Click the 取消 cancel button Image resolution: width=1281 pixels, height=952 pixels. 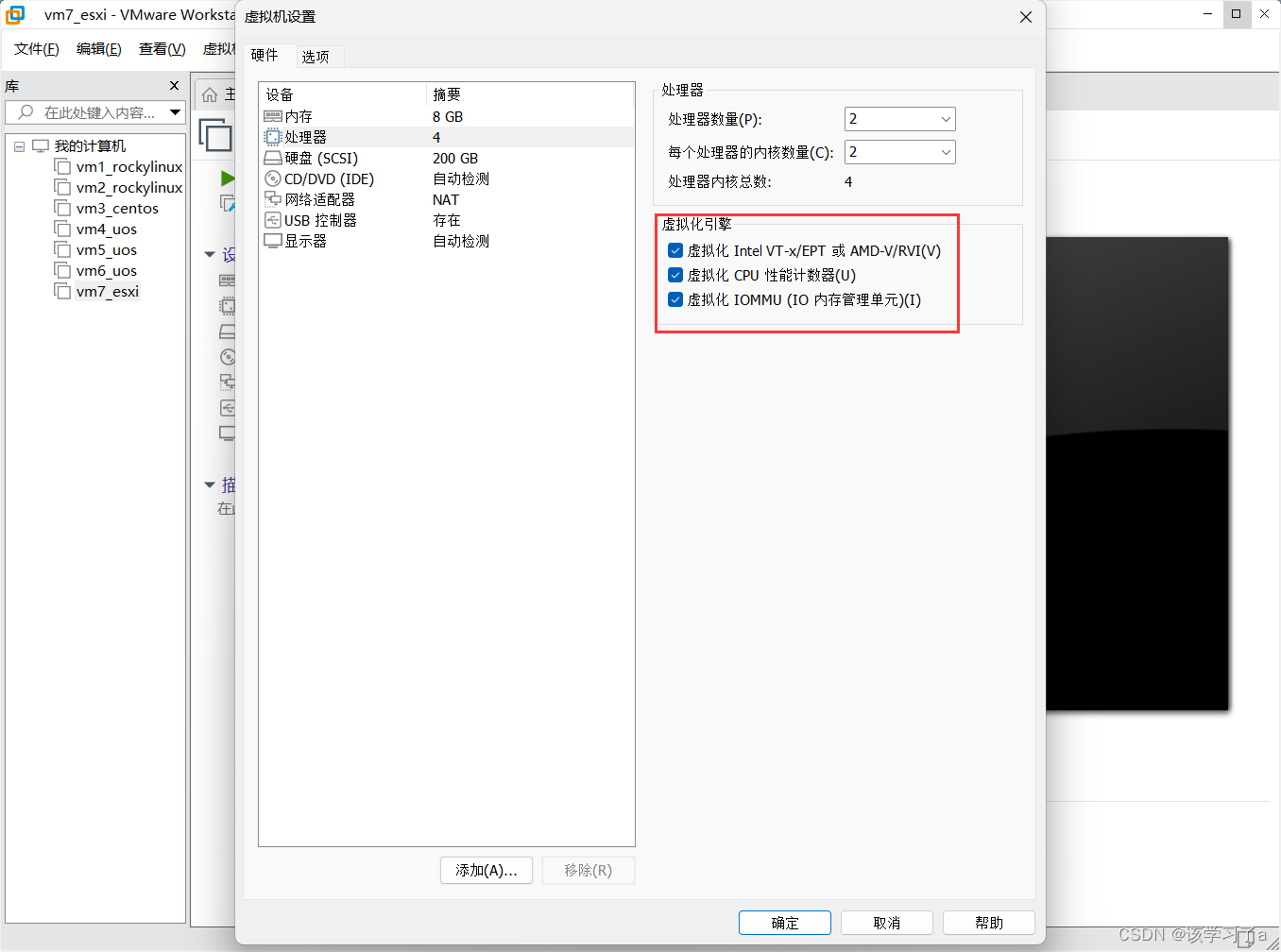pos(887,923)
